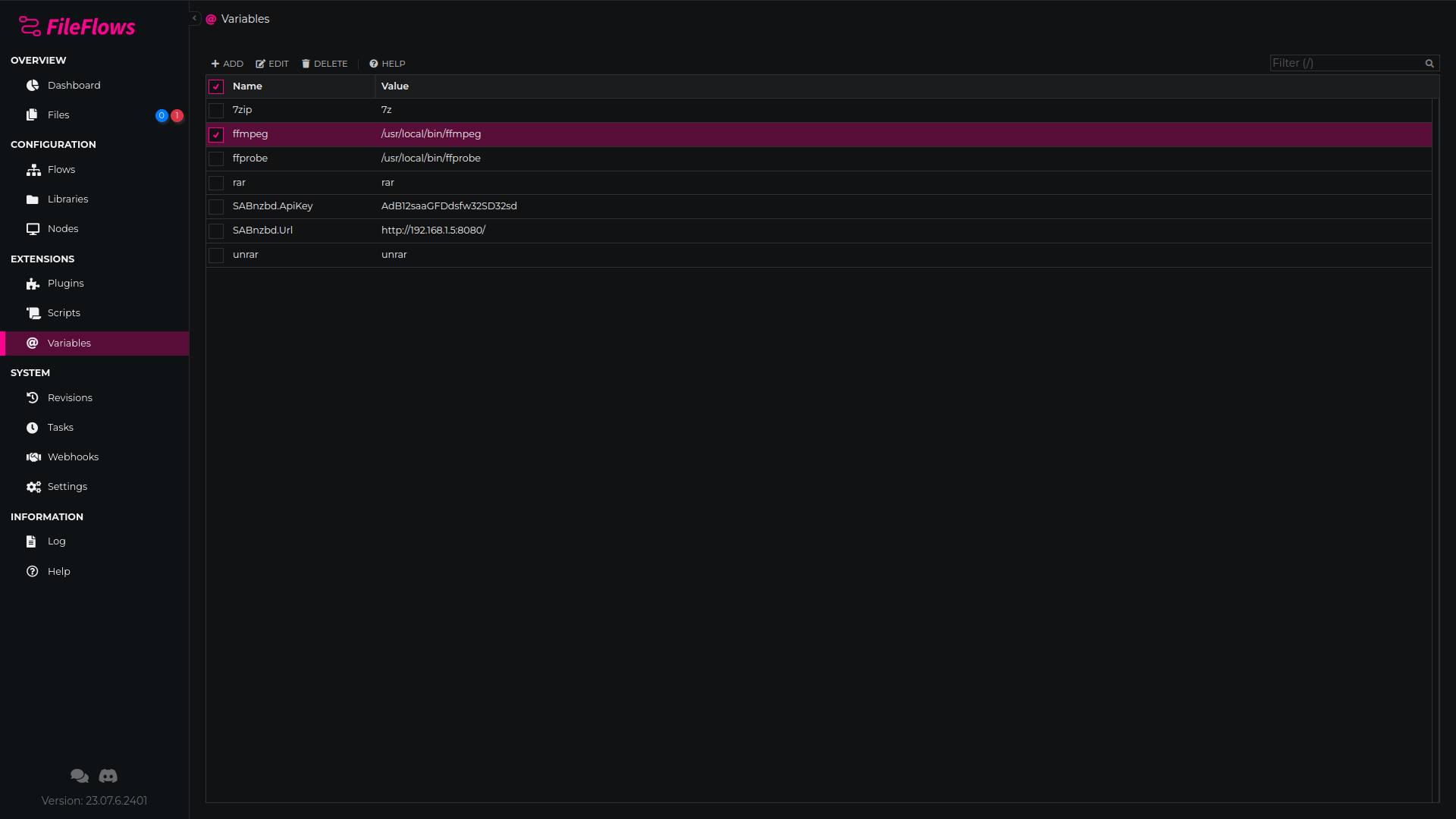The height and width of the screenshot is (819, 1456).
Task: Open the Discord icon link
Action: (108, 776)
